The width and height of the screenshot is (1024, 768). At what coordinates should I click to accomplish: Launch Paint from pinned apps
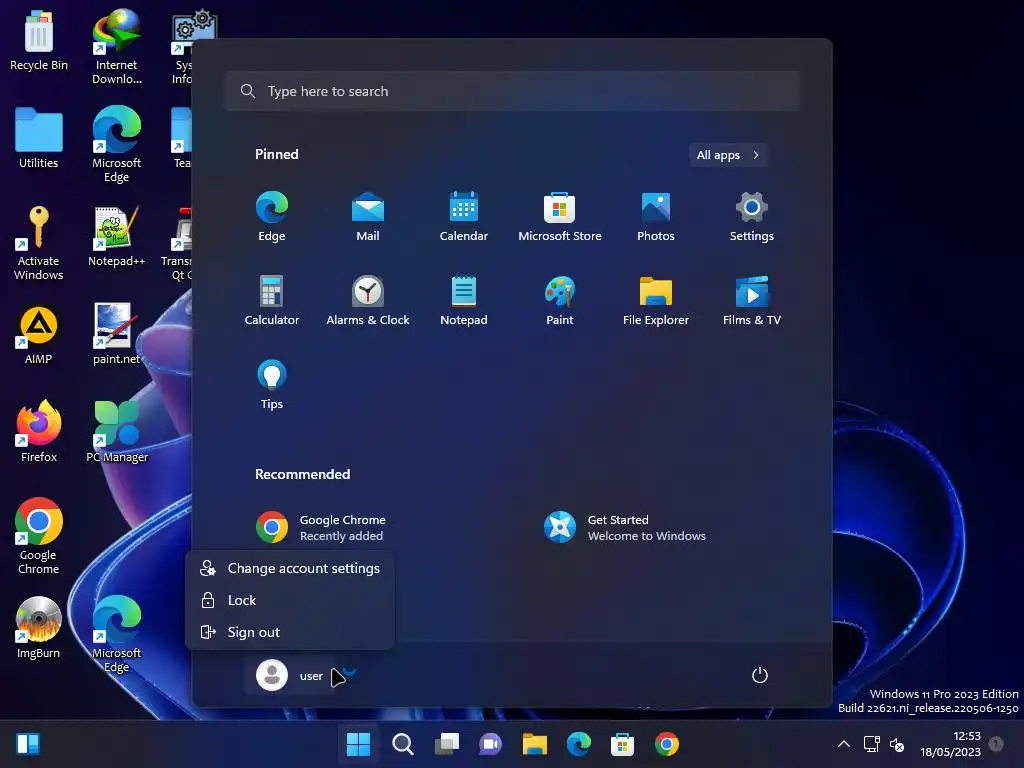(560, 300)
